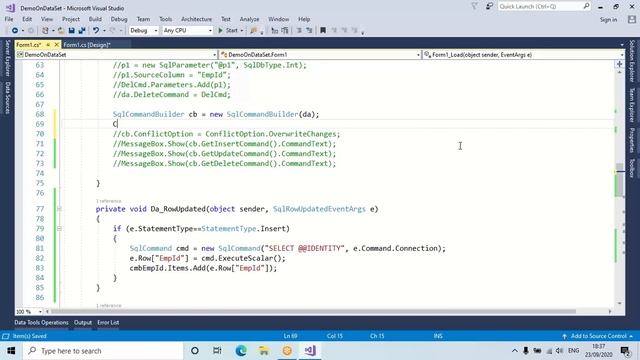Open the Solution Explorer side tab

(632, 61)
